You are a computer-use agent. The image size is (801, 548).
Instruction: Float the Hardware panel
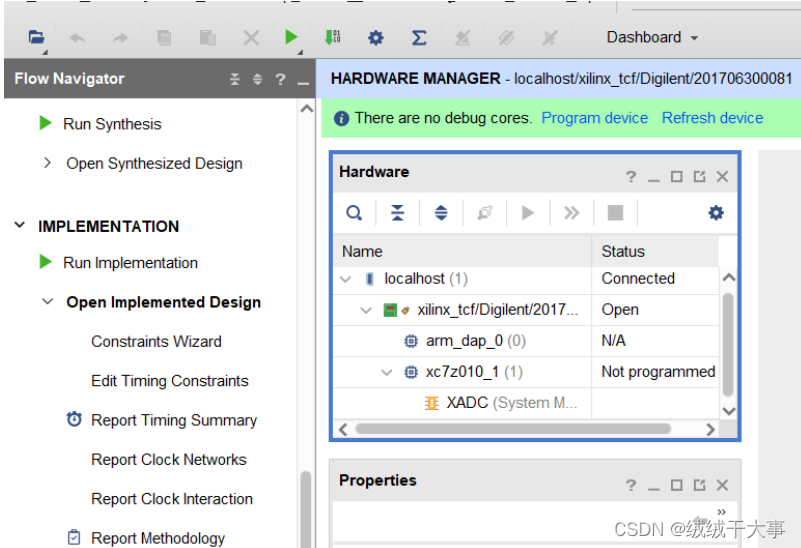699,177
